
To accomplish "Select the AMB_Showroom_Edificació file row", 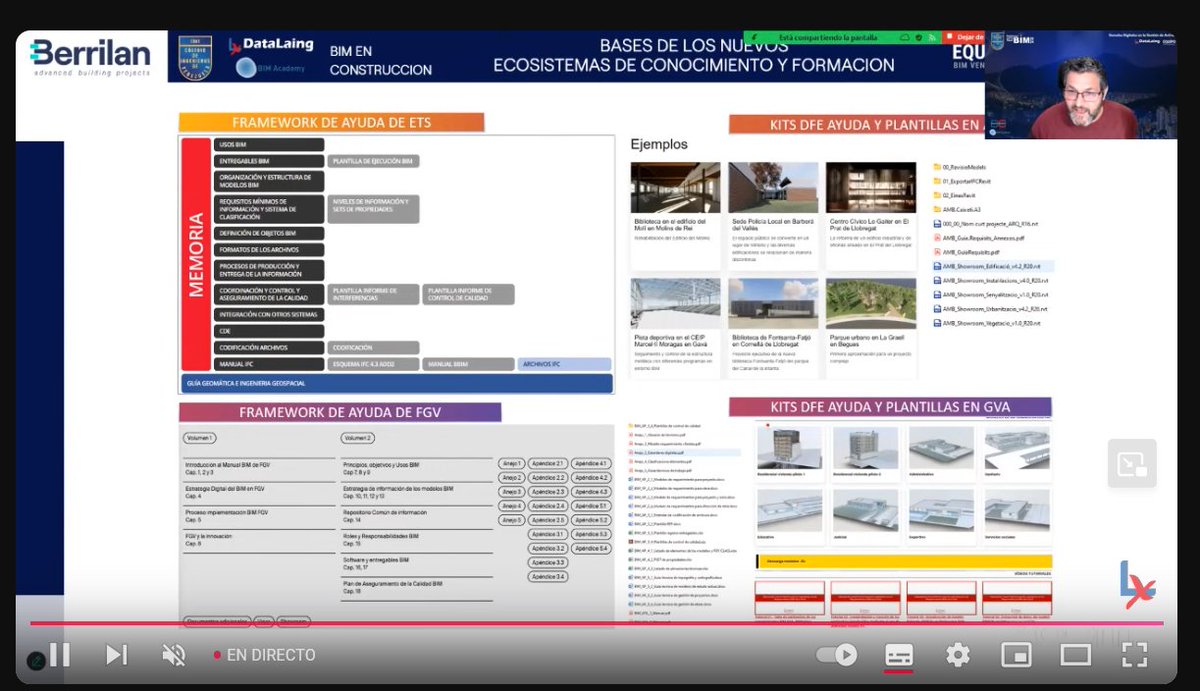I will (x=992, y=267).
